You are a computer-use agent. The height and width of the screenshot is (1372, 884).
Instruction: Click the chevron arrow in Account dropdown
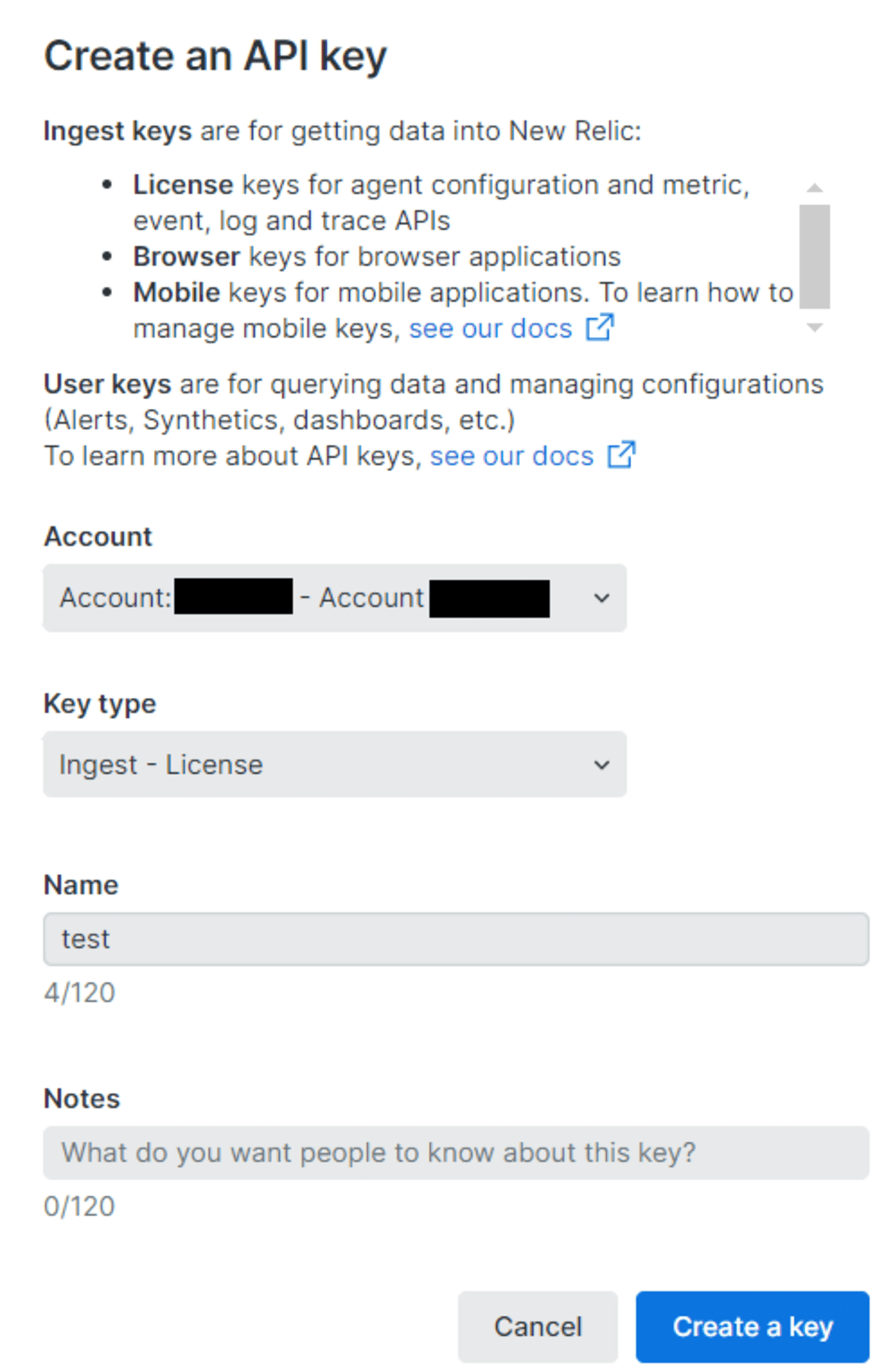602,598
